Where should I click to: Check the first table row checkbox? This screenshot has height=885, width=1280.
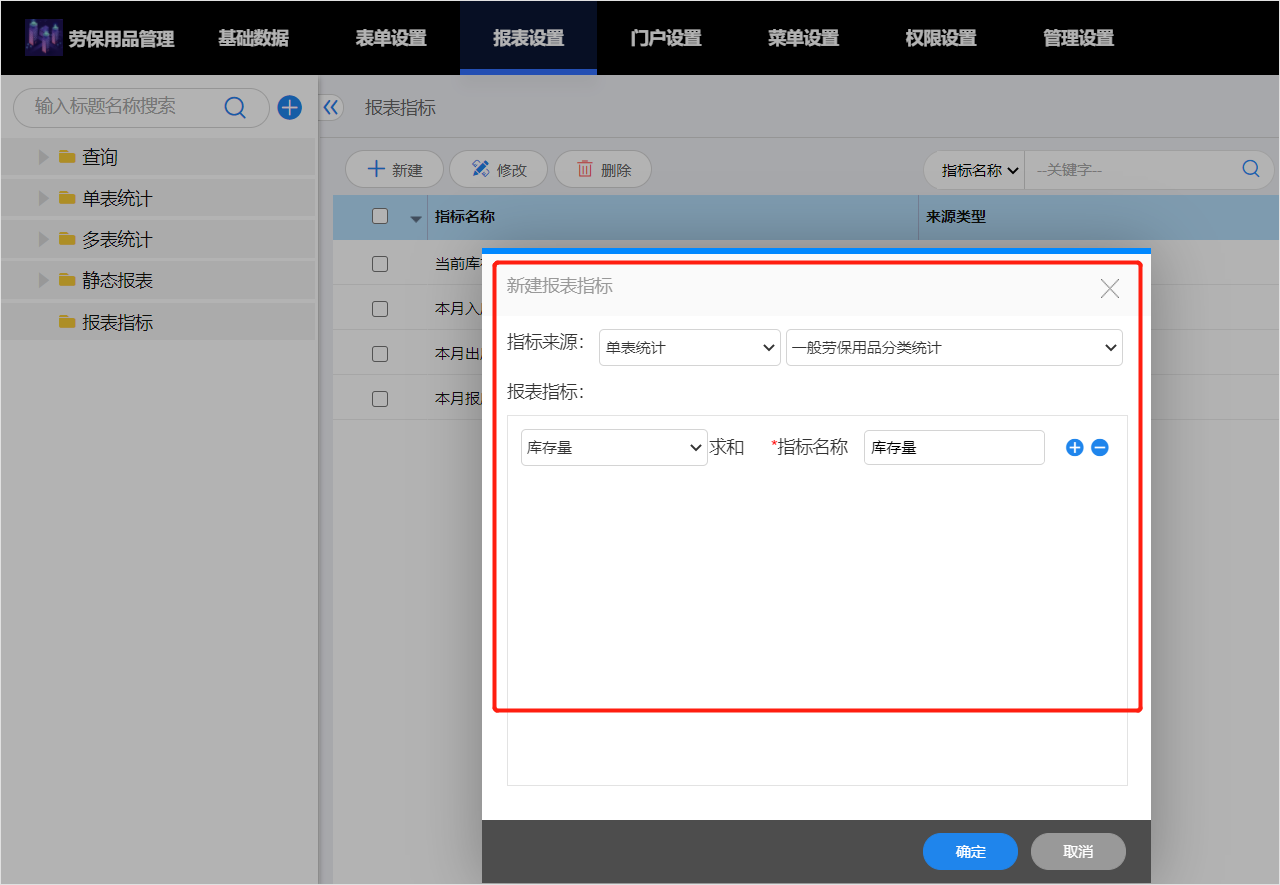click(380, 264)
